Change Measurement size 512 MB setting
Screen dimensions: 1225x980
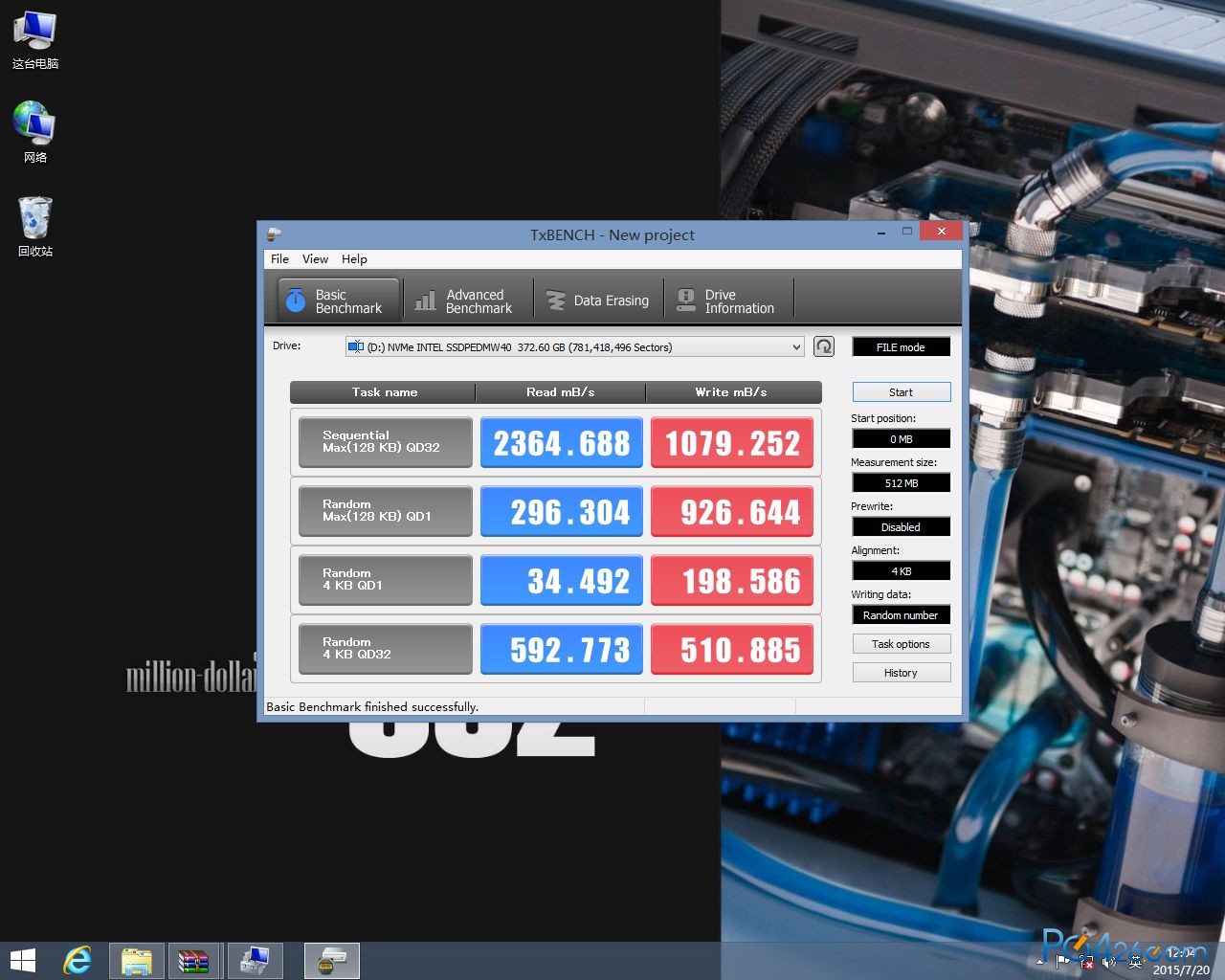[x=901, y=482]
